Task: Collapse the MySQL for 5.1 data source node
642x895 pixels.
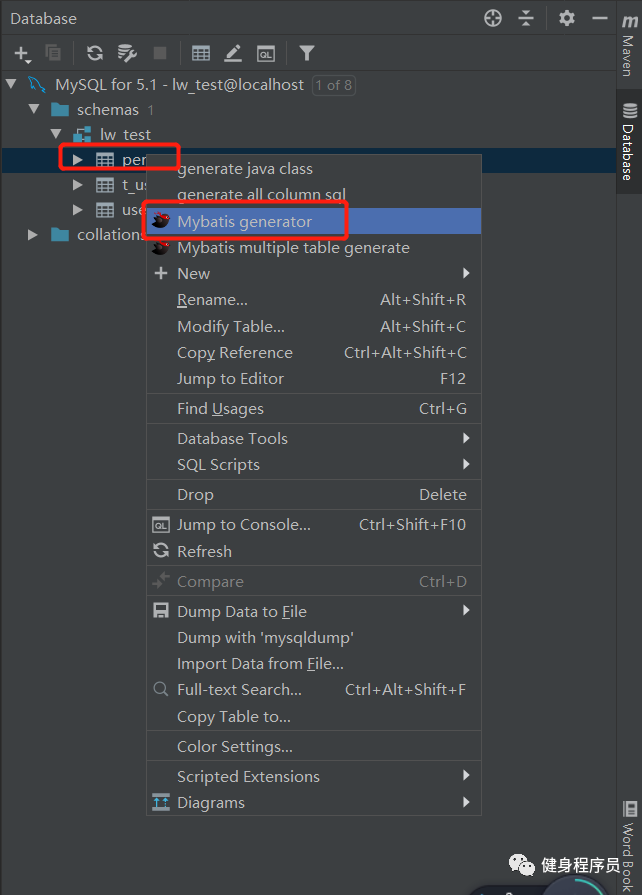Action: (x=11, y=85)
